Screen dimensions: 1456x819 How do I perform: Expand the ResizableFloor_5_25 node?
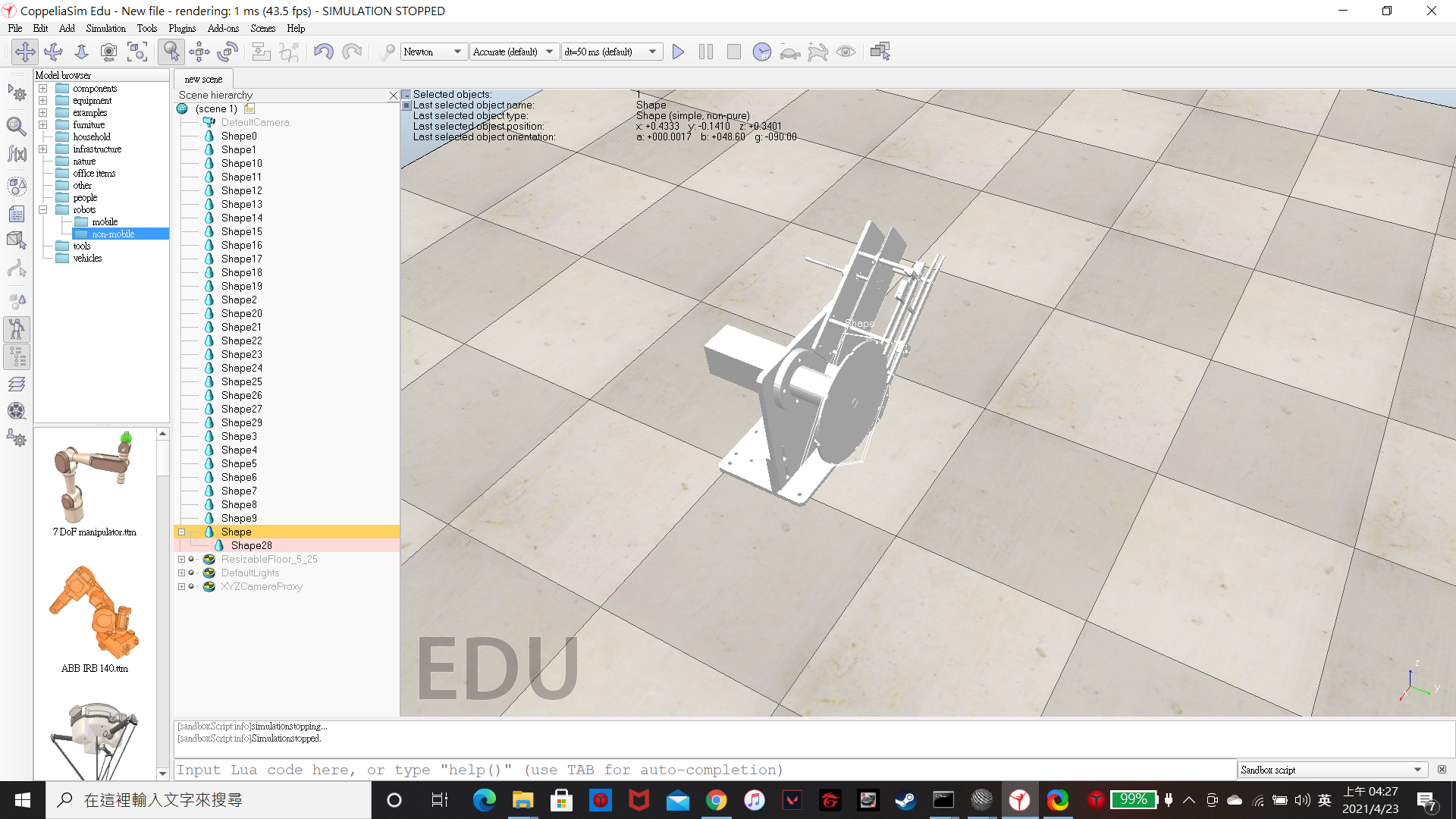182,560
